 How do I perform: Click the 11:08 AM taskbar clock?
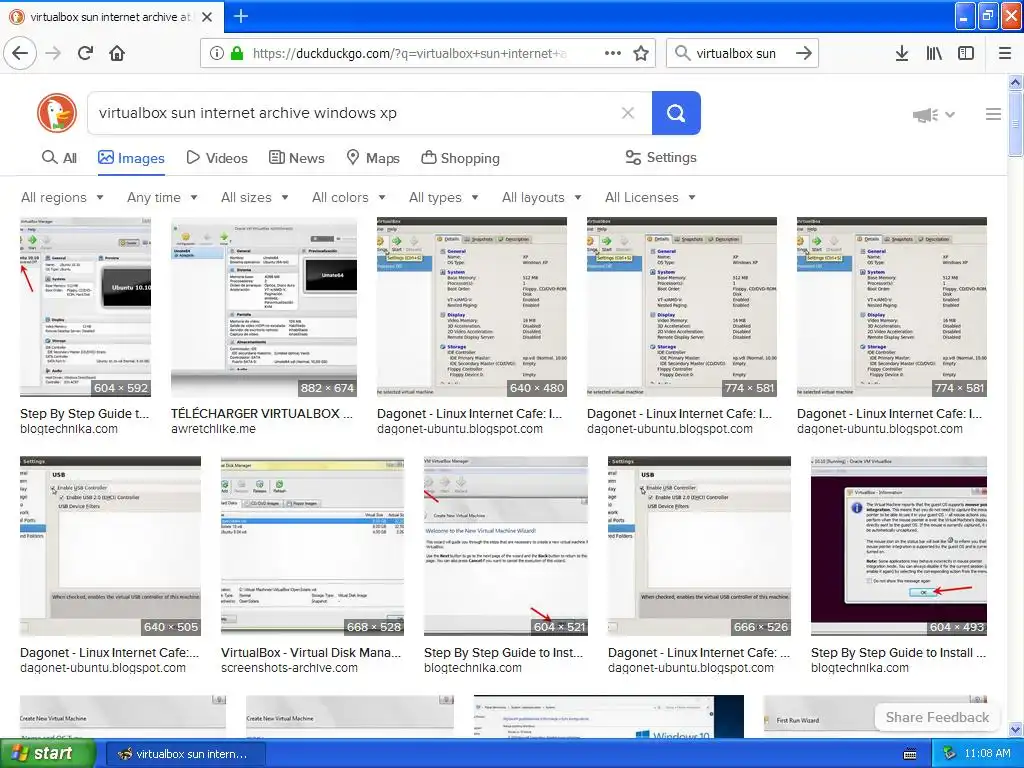(x=987, y=754)
